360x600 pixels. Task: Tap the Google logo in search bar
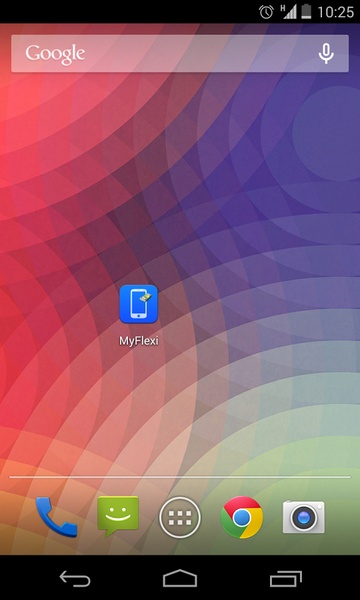pos(55,55)
